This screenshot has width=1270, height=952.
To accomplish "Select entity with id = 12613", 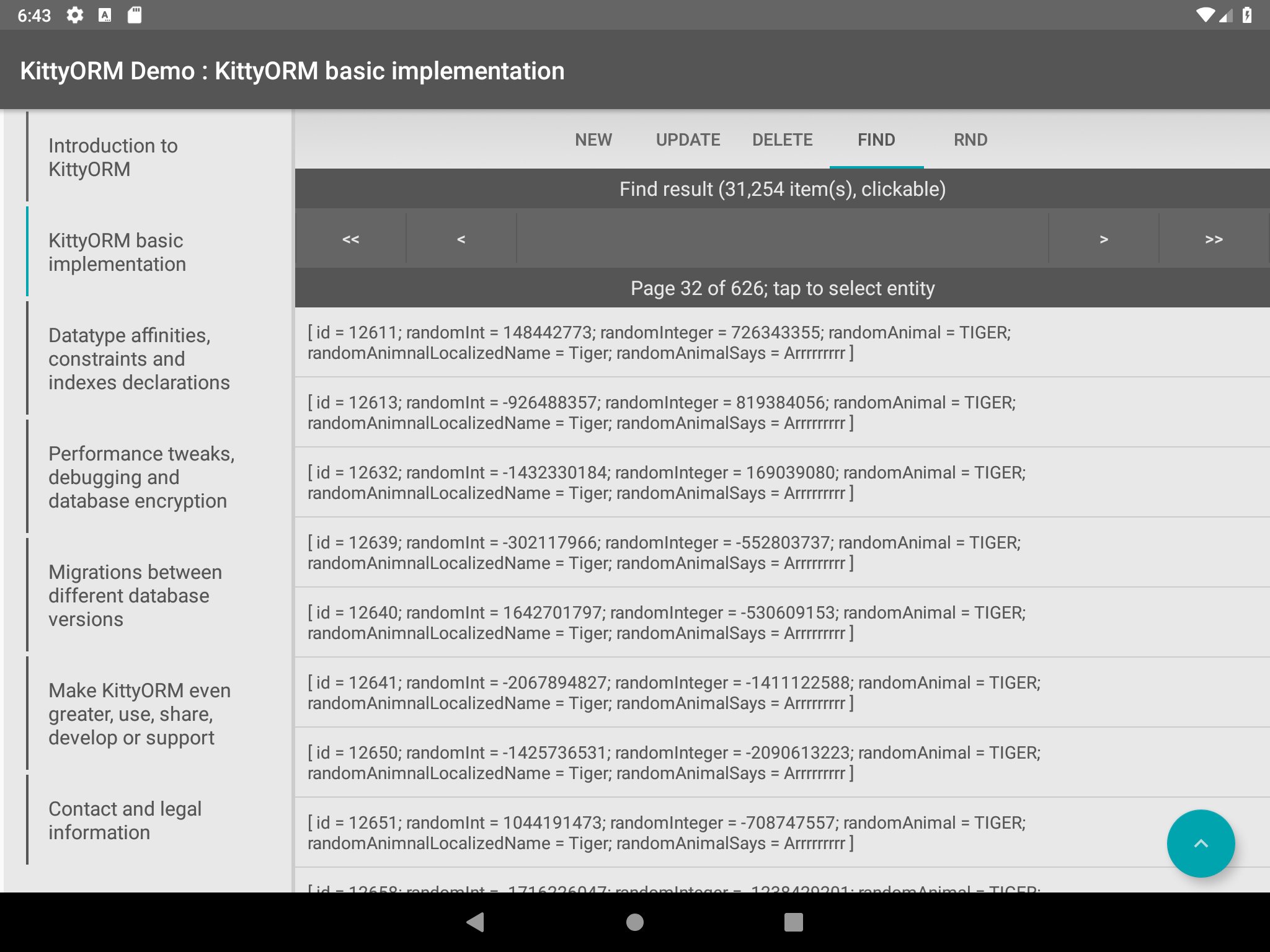I will point(783,412).
